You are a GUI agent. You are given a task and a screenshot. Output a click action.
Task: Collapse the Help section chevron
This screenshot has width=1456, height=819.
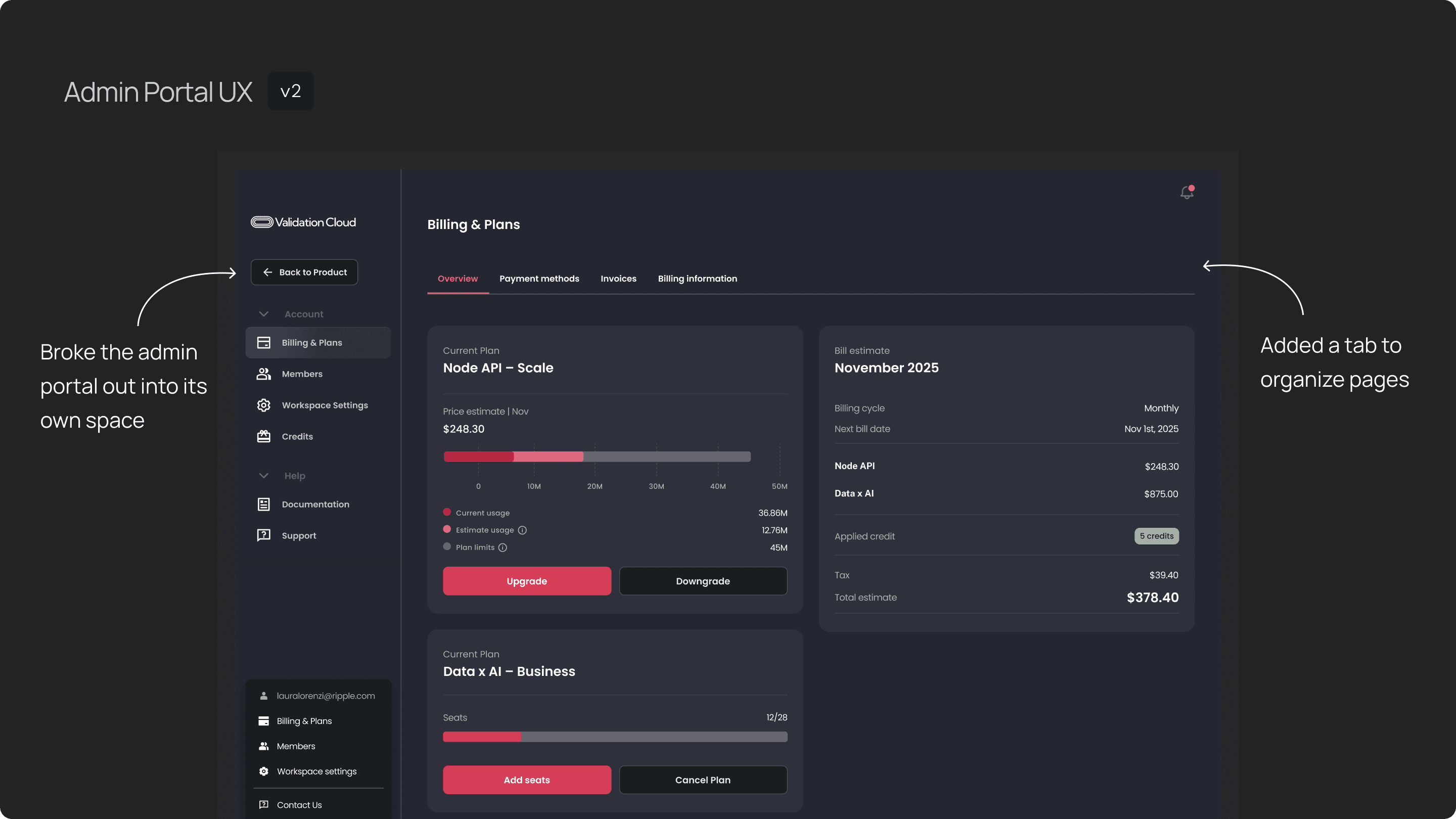coord(263,475)
